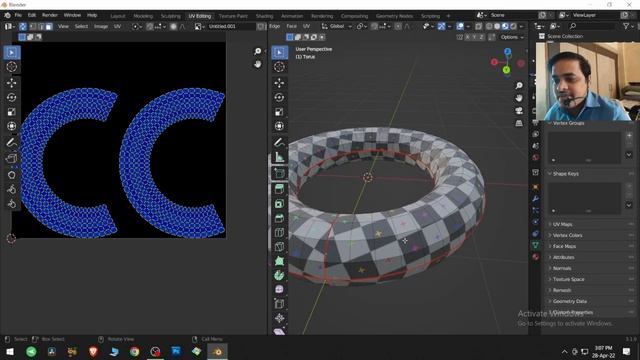Select the 3D viewport Transform tool
Image resolution: width=640 pixels, height=360 pixels.
pos(280,126)
